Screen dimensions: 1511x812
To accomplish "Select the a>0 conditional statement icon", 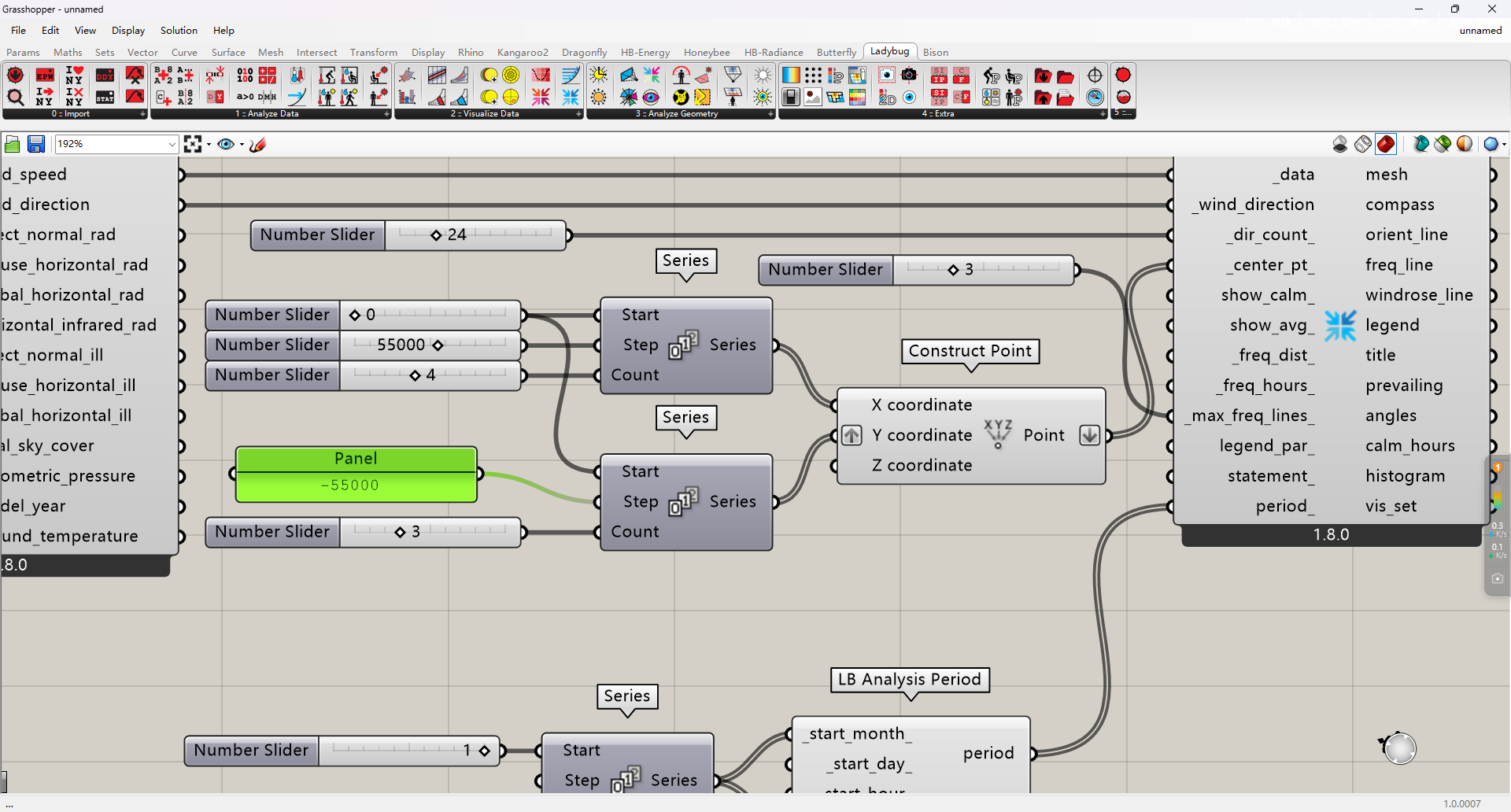I will 245,97.
